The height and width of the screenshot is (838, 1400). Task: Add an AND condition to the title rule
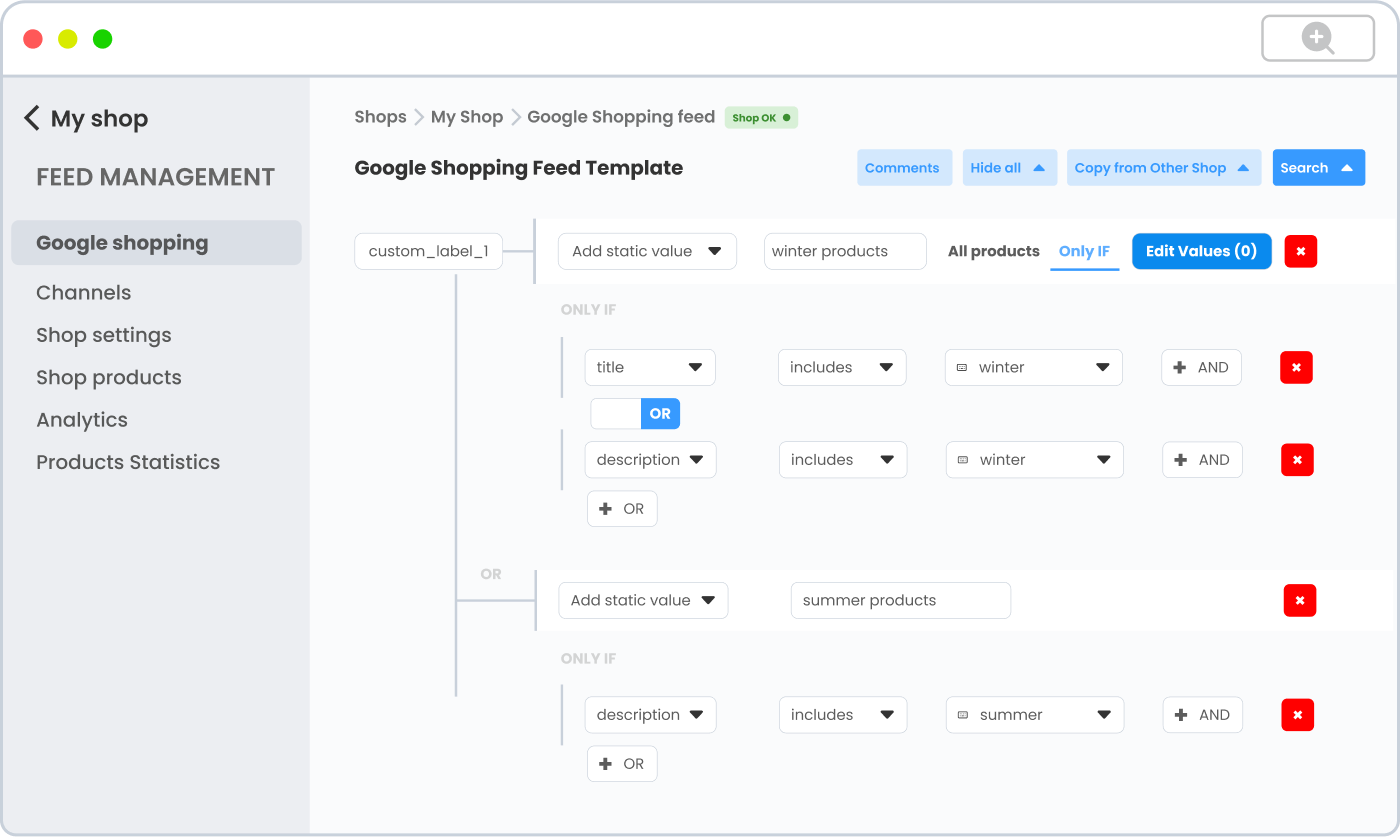coord(1201,367)
